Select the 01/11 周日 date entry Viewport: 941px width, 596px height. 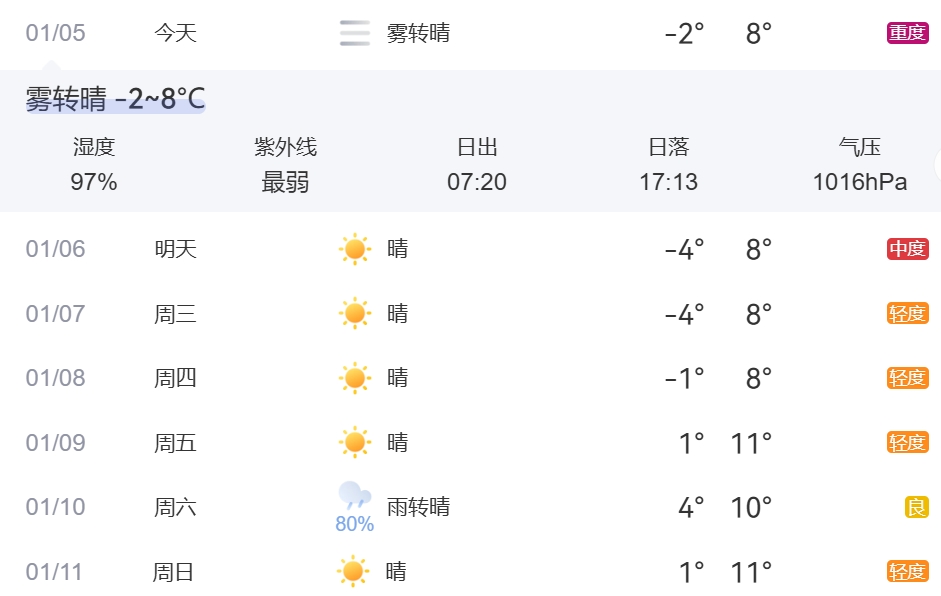click(56, 572)
